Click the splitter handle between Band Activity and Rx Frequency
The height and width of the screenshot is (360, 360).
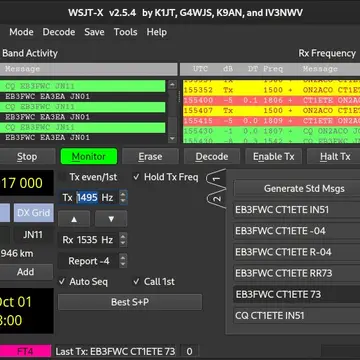click(x=180, y=97)
